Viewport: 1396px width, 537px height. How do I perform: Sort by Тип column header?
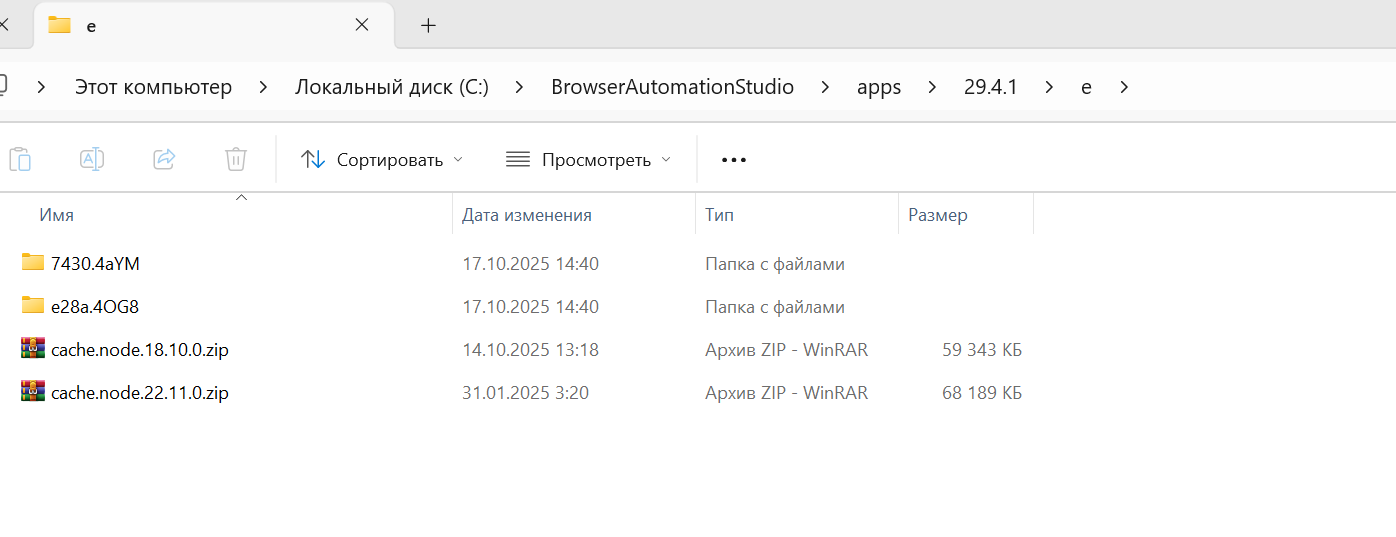click(719, 215)
